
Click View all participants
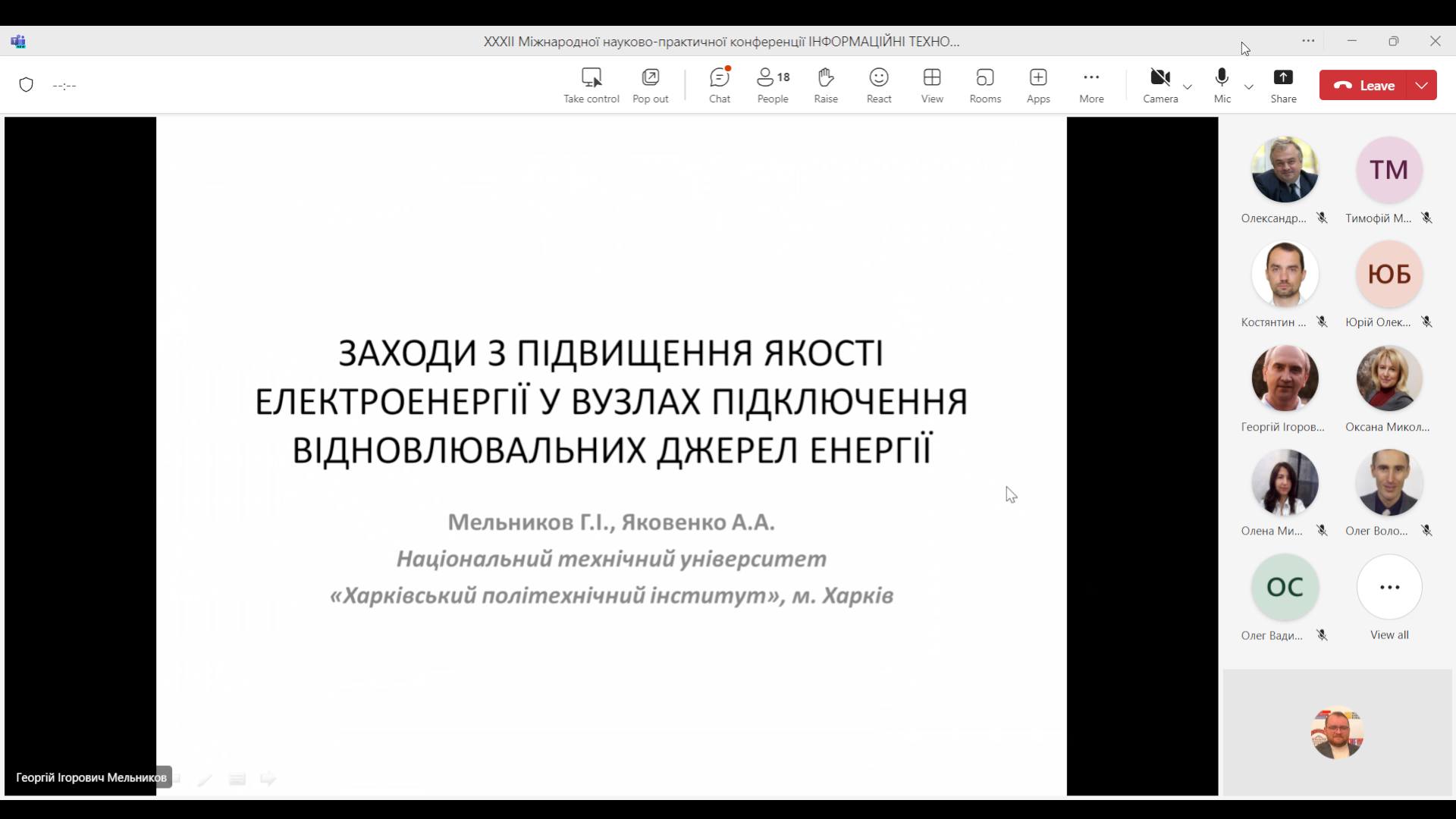coord(1389,588)
